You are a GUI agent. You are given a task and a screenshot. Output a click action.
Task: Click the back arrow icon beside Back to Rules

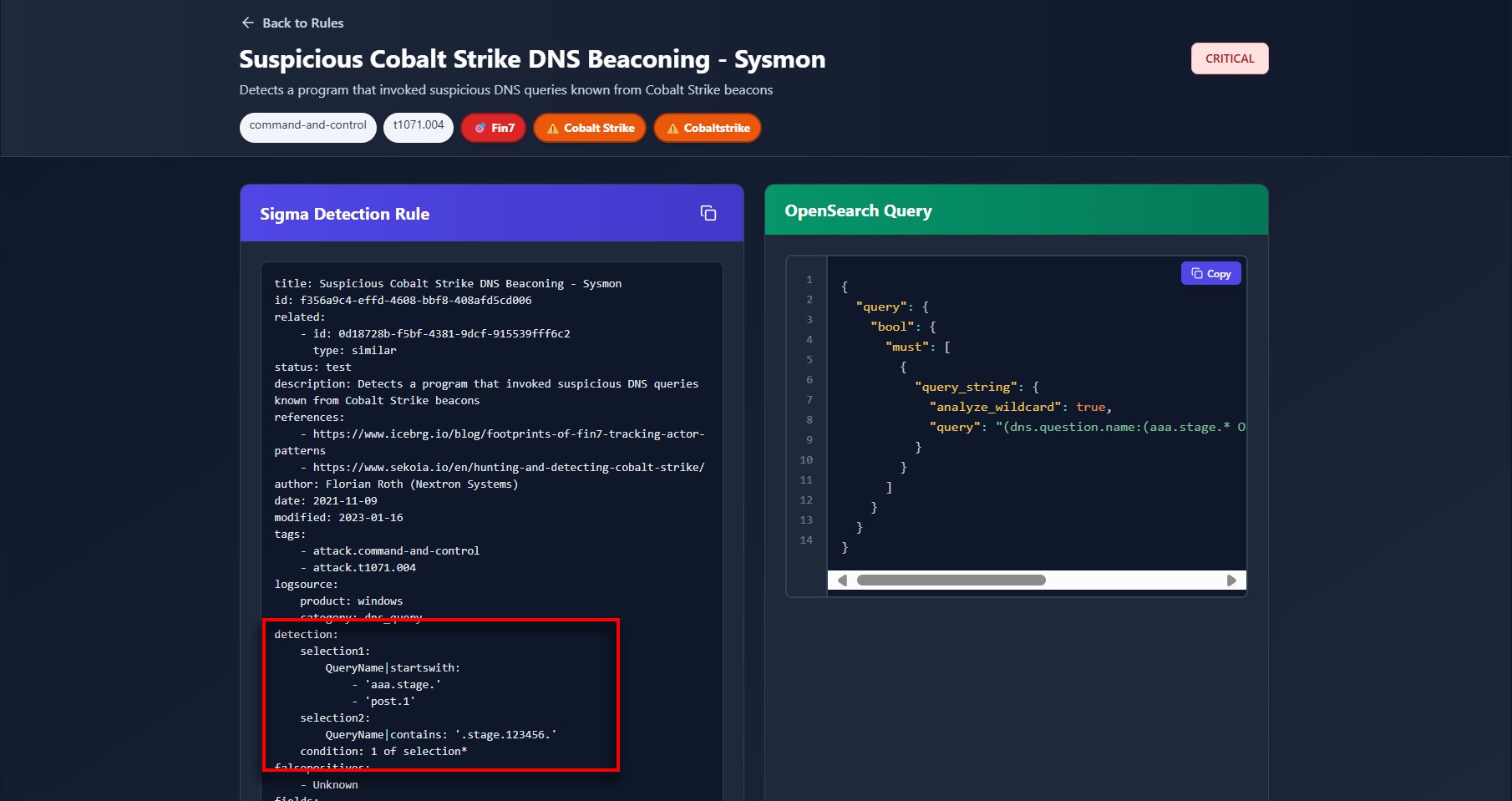coord(247,23)
